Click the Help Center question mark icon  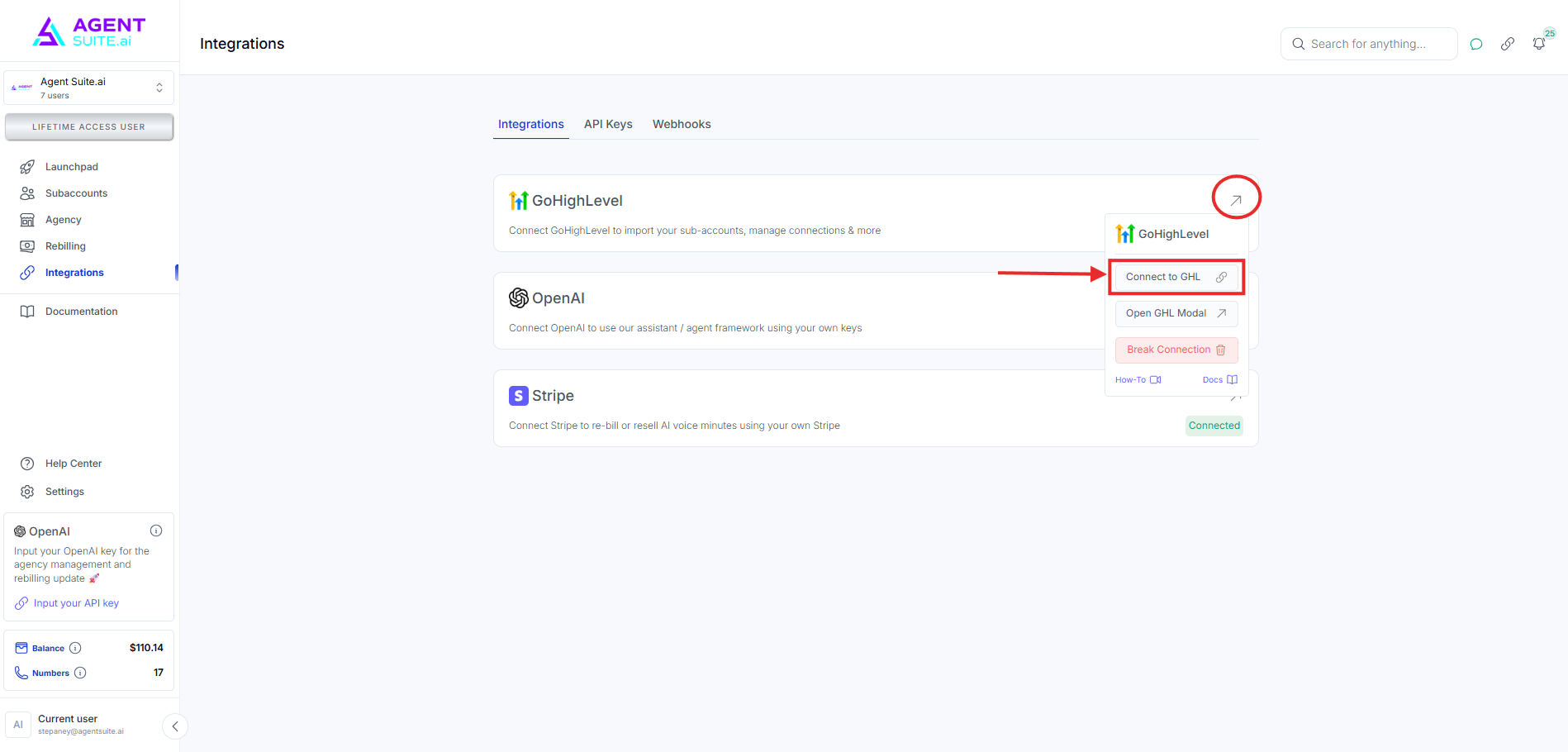coord(27,464)
